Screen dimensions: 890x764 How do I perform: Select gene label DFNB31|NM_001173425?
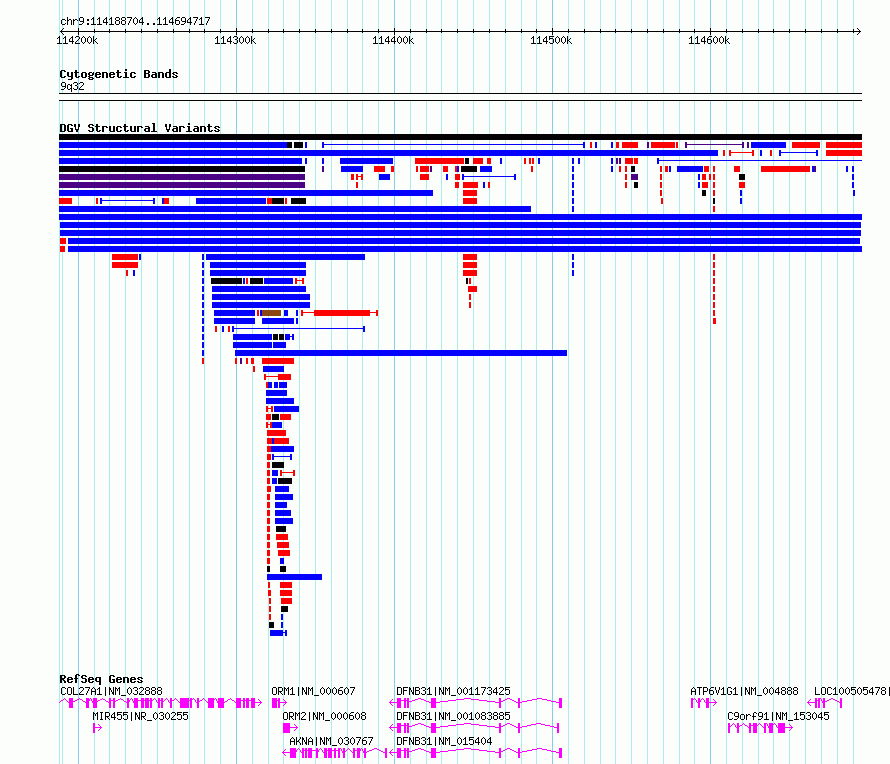(454, 691)
